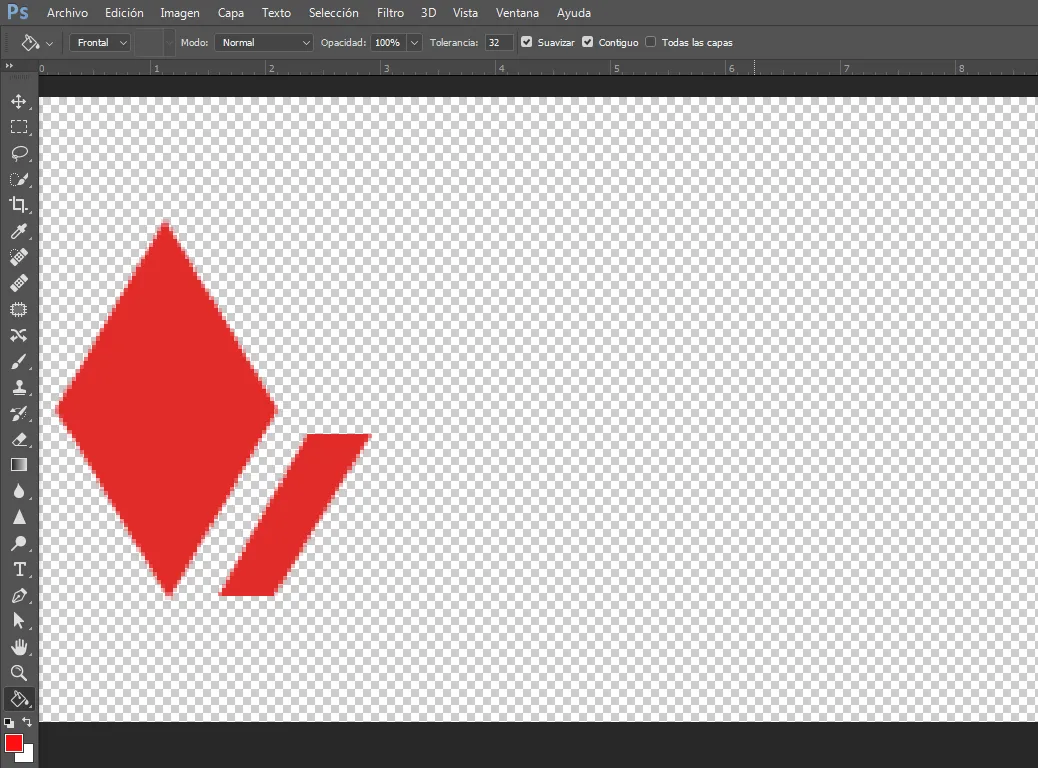Click the Tolerancia value field
The image size is (1038, 768).
coord(499,42)
